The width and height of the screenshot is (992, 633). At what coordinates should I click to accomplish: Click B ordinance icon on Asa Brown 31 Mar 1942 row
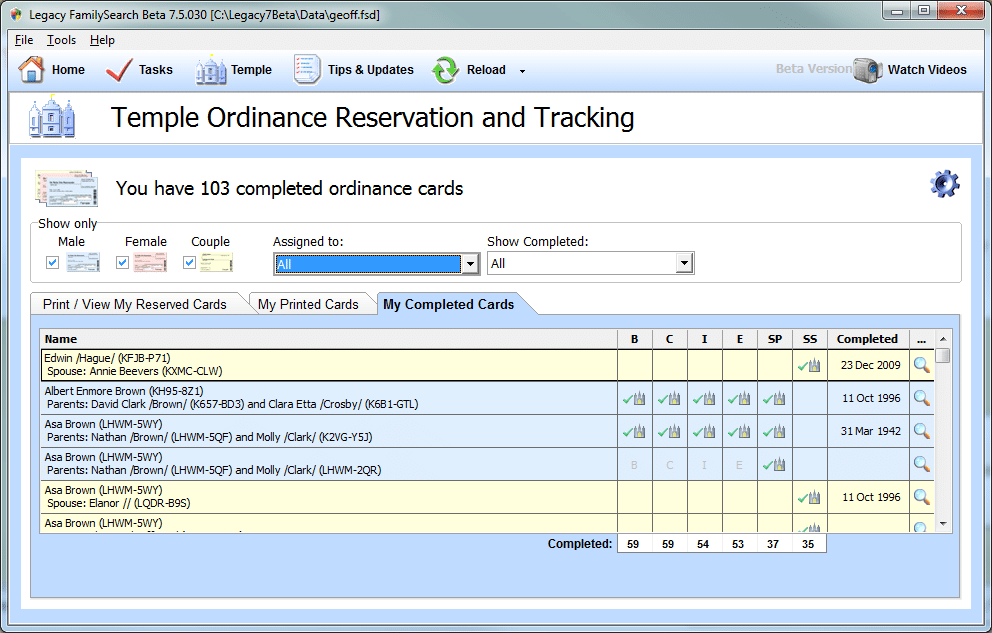point(634,431)
